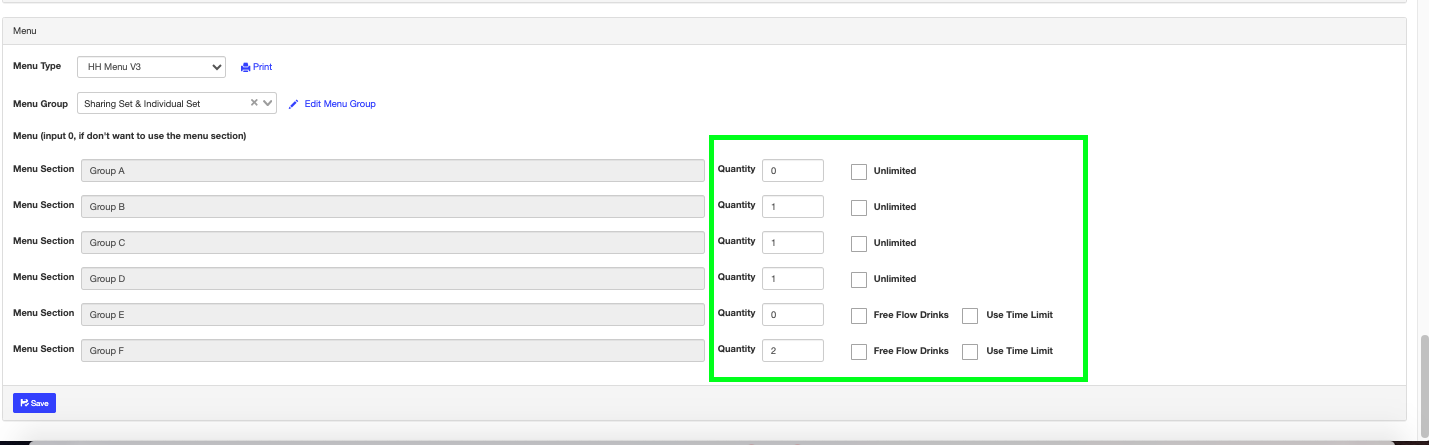1429x445 pixels.
Task: Tick the Unlimited checkbox for Group B
Action: 859,207
